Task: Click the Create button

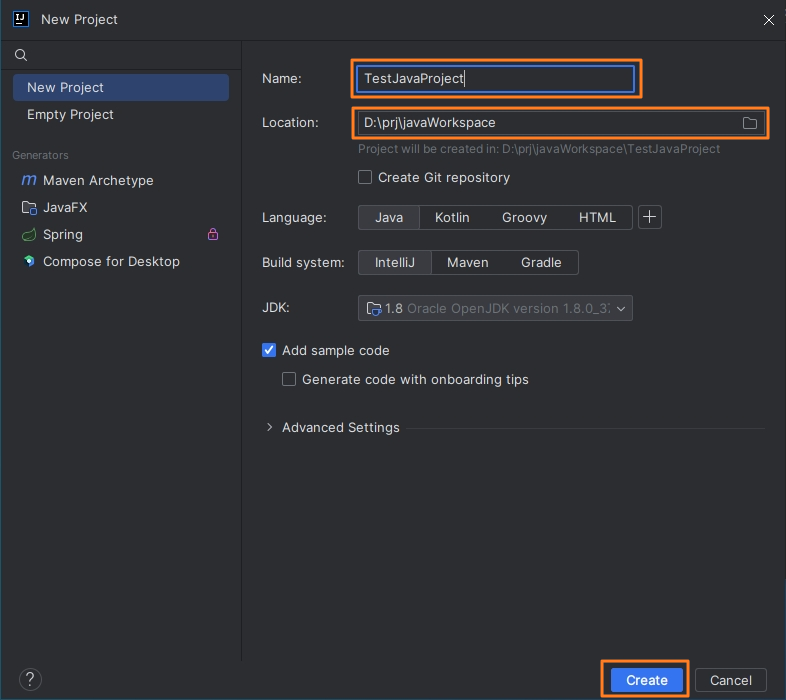Action: coord(647,680)
